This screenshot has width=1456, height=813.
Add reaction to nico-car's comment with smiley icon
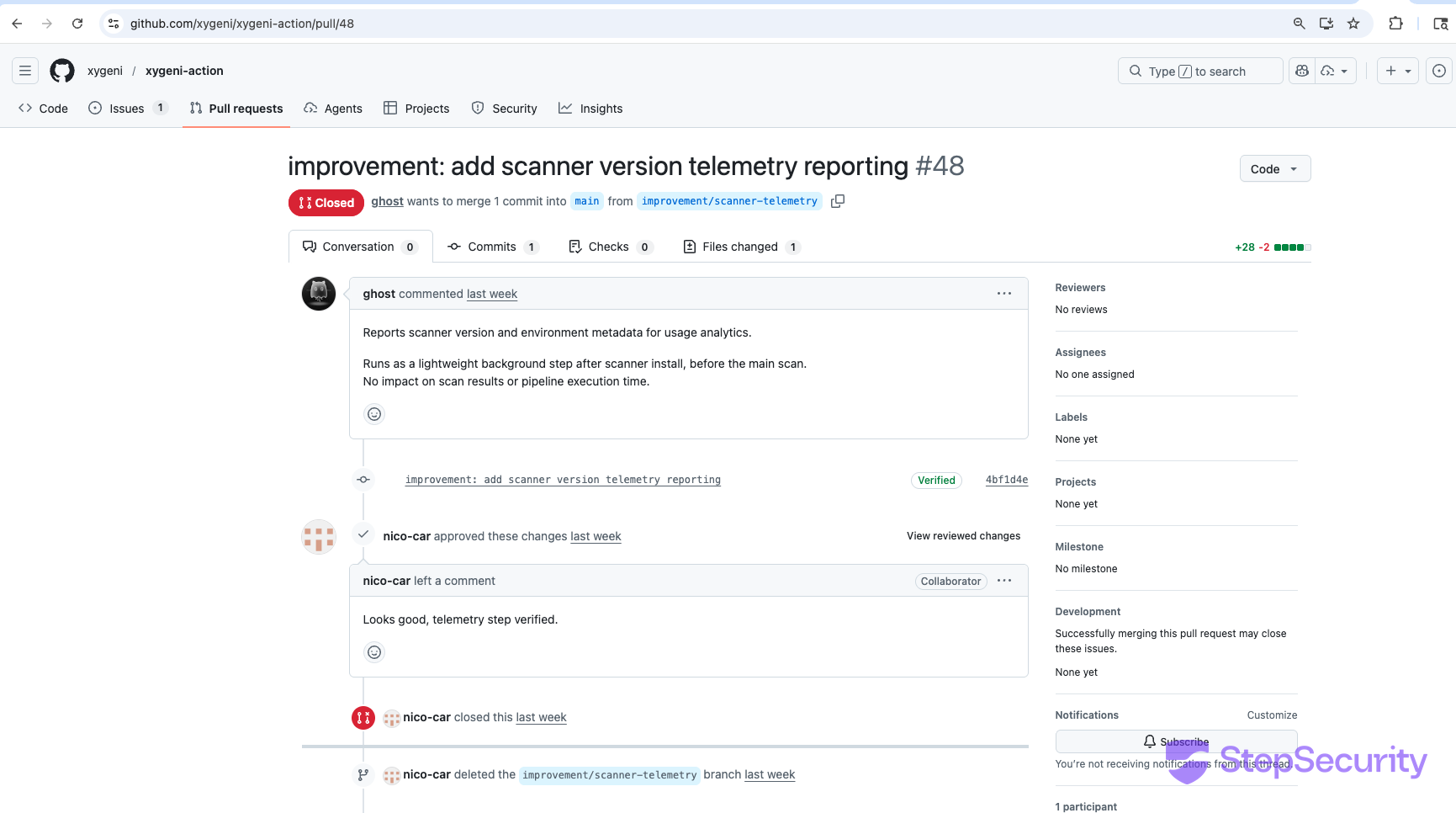pos(374,652)
